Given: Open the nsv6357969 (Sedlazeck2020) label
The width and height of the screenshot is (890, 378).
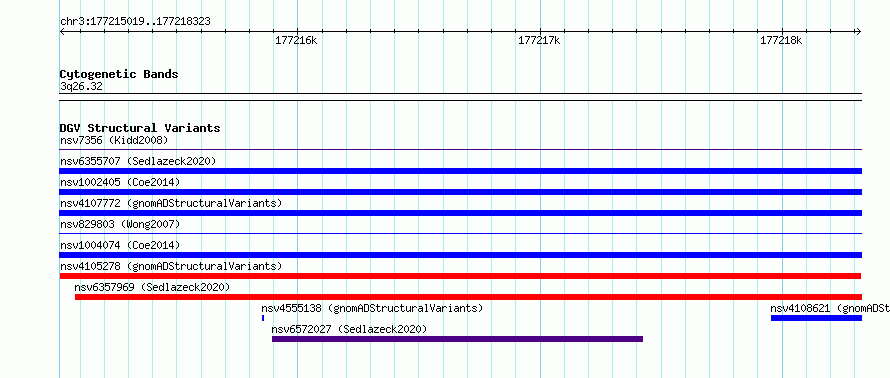Looking at the screenshot, I should 152,287.
